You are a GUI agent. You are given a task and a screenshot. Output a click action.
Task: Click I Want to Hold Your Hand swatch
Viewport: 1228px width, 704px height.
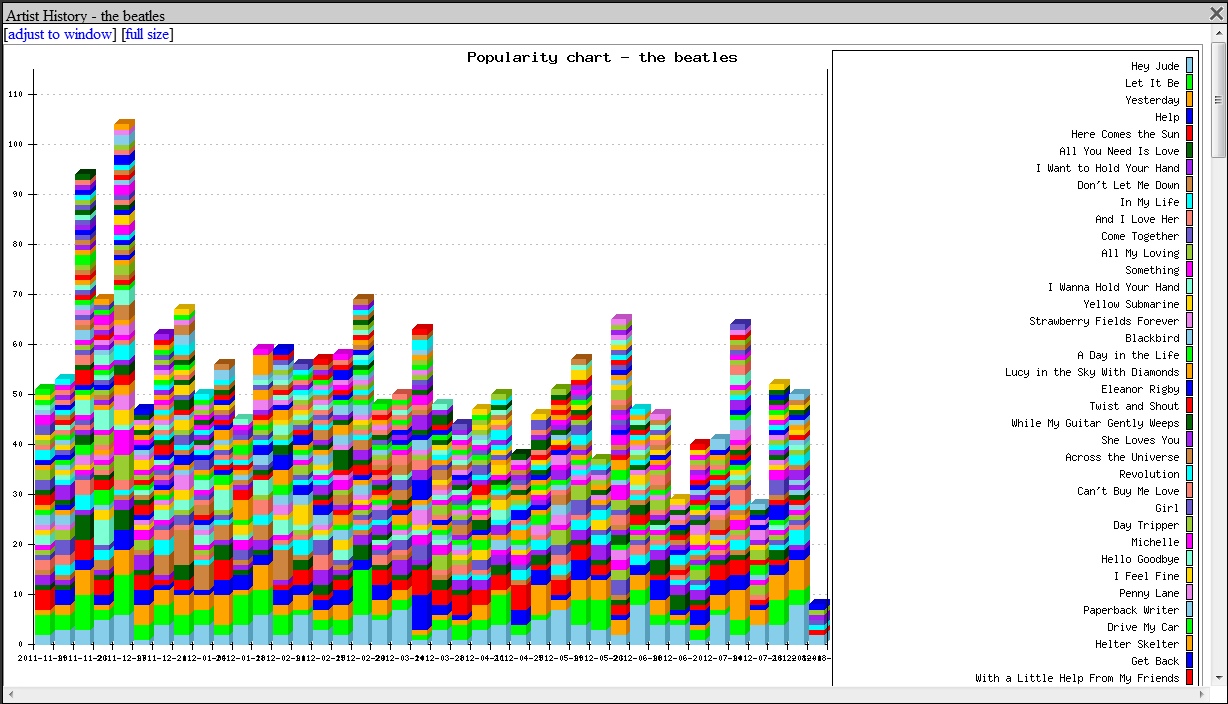coord(1189,168)
